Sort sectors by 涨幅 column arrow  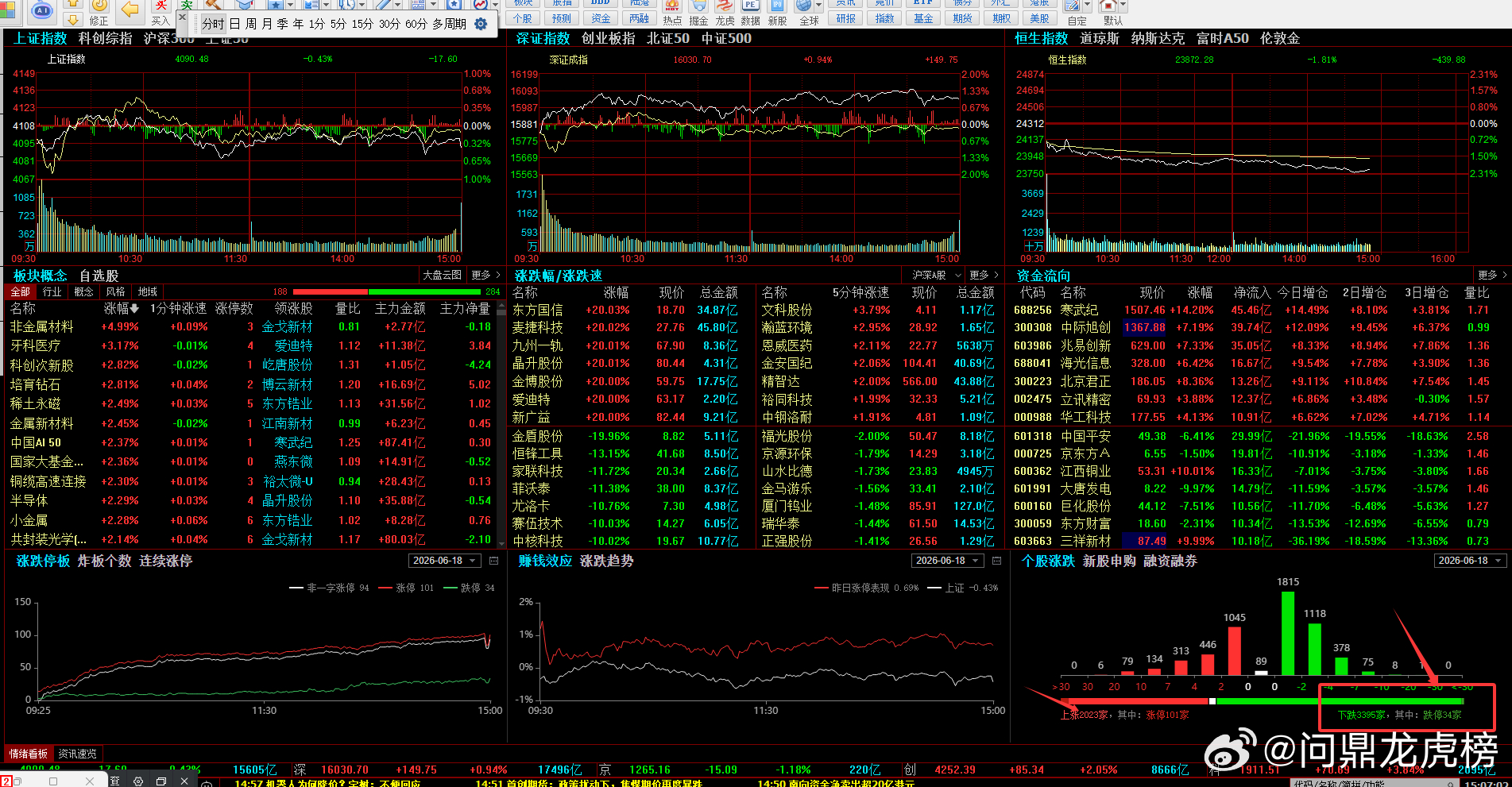[134, 308]
